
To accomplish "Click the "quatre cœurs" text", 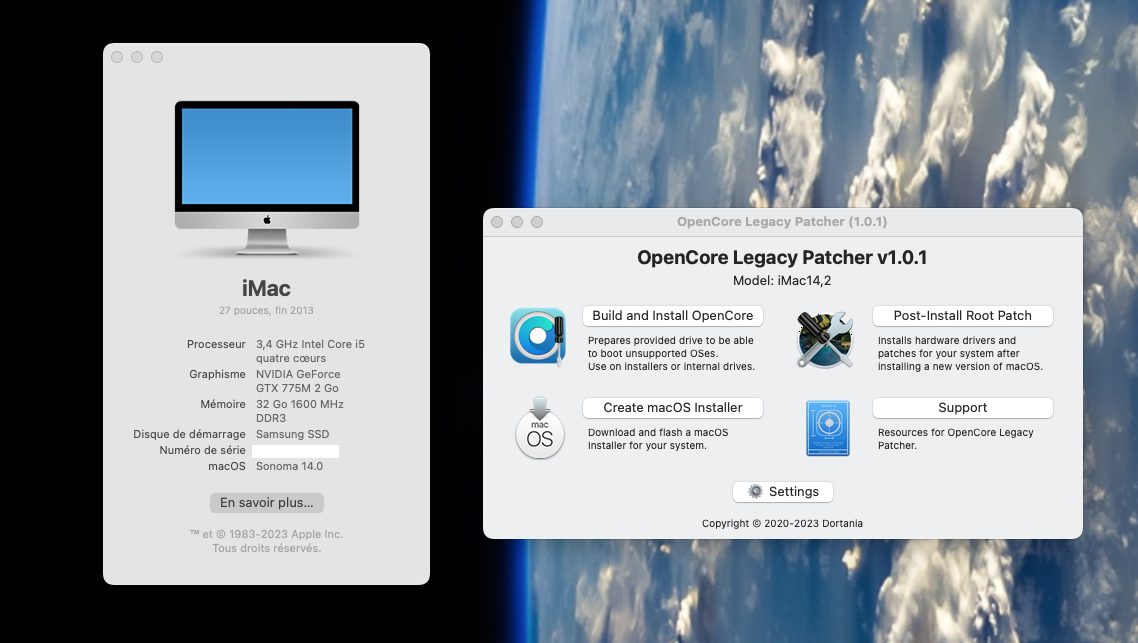I will coord(291,359).
